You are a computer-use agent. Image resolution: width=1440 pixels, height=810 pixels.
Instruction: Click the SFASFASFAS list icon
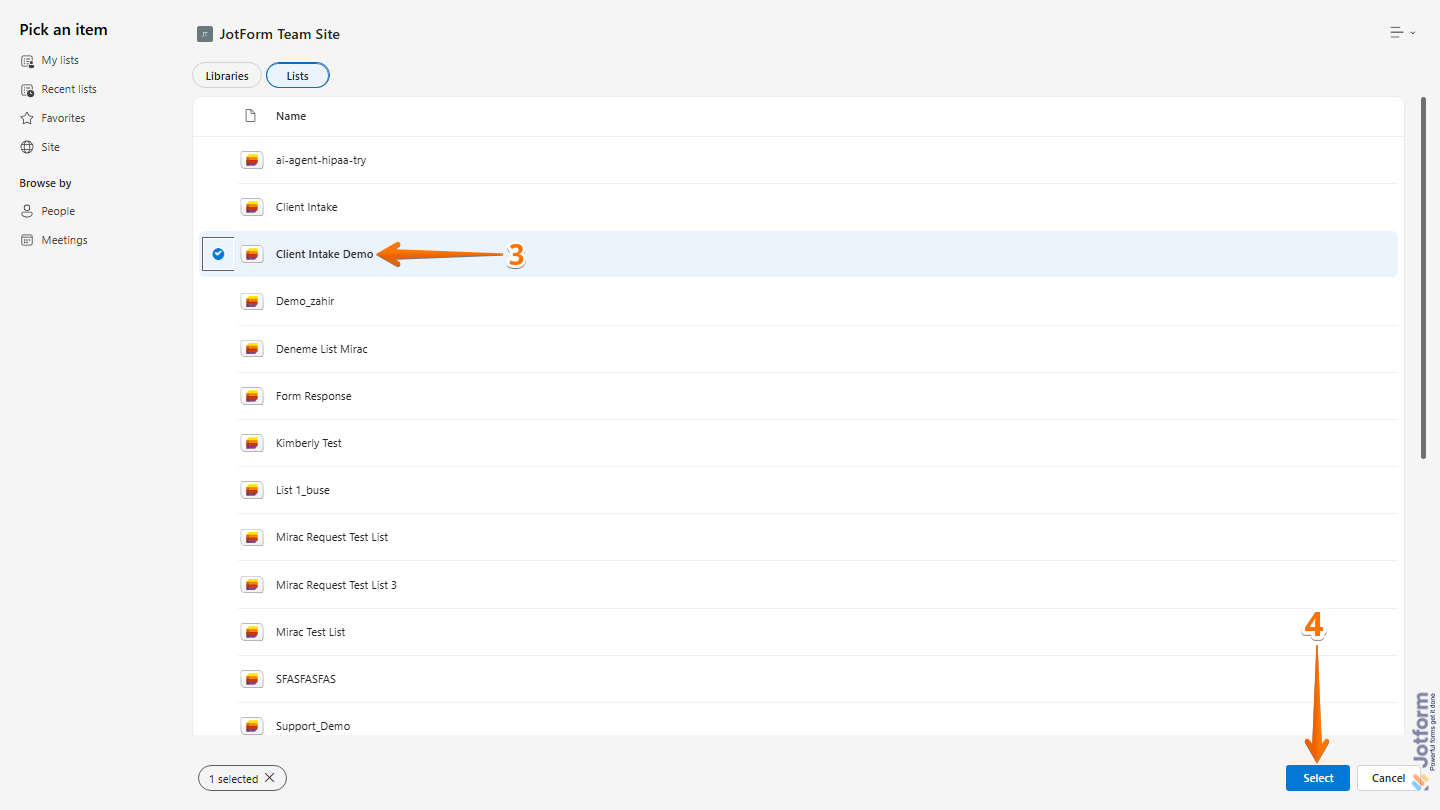(252, 679)
